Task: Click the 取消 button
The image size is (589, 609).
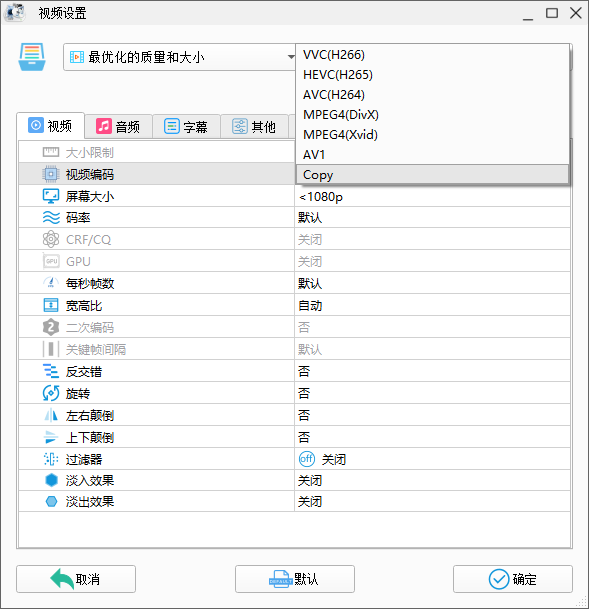Action: click(x=76, y=579)
